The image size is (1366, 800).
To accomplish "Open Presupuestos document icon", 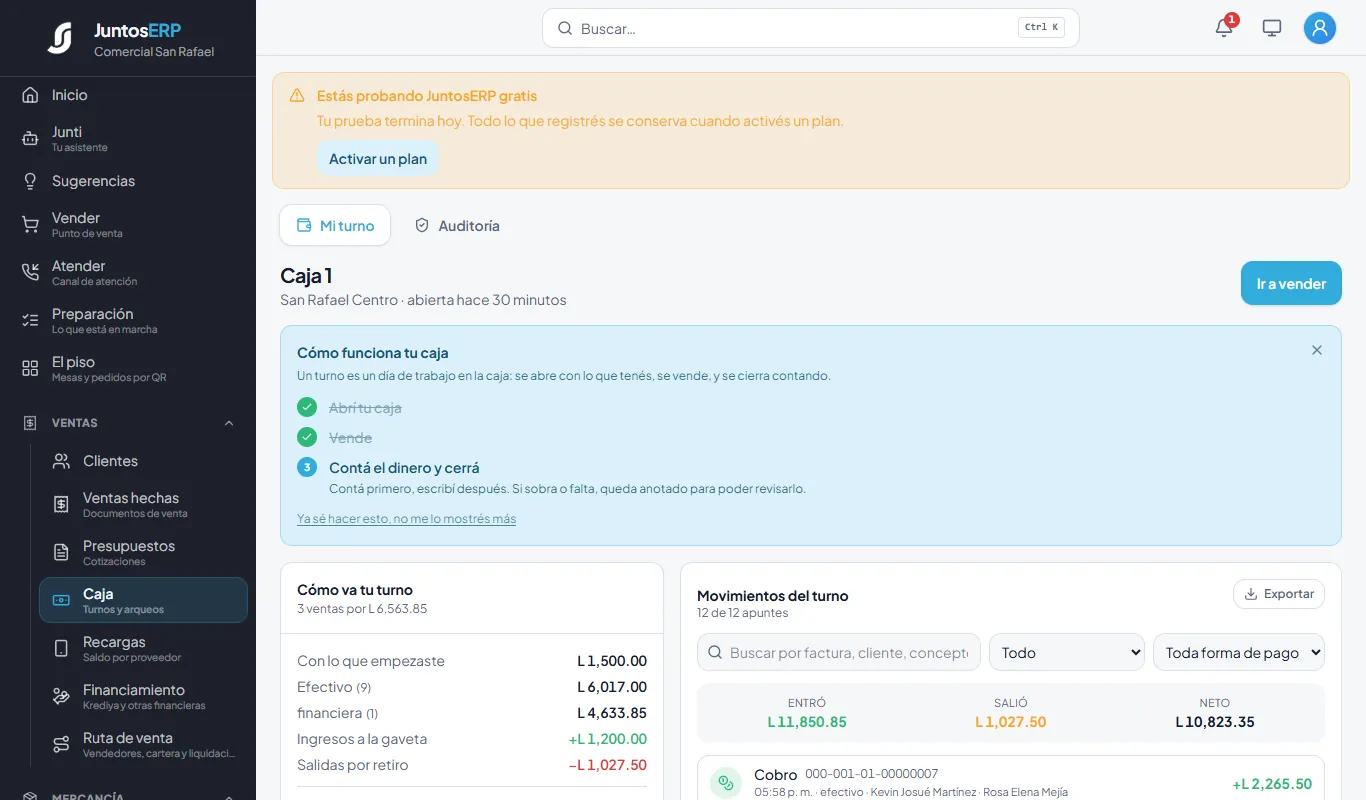I will [x=61, y=553].
